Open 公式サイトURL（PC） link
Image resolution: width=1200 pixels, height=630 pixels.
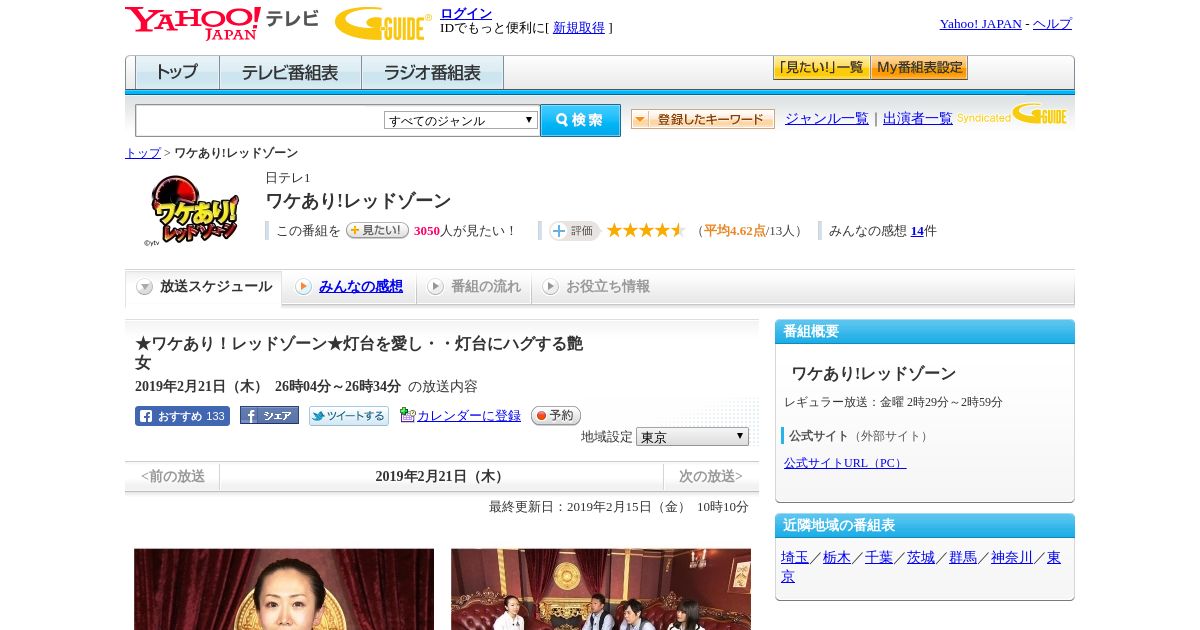(x=845, y=463)
